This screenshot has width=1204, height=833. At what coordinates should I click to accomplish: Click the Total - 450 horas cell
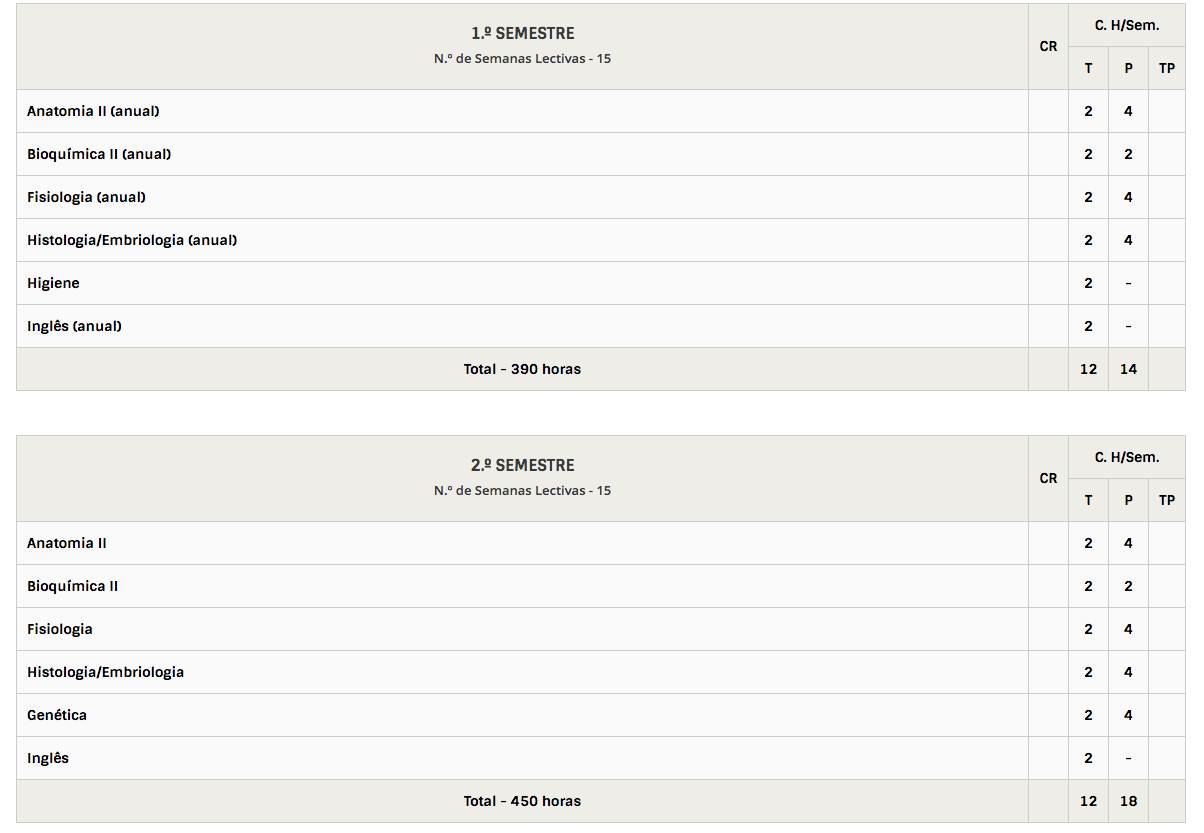tap(522, 801)
